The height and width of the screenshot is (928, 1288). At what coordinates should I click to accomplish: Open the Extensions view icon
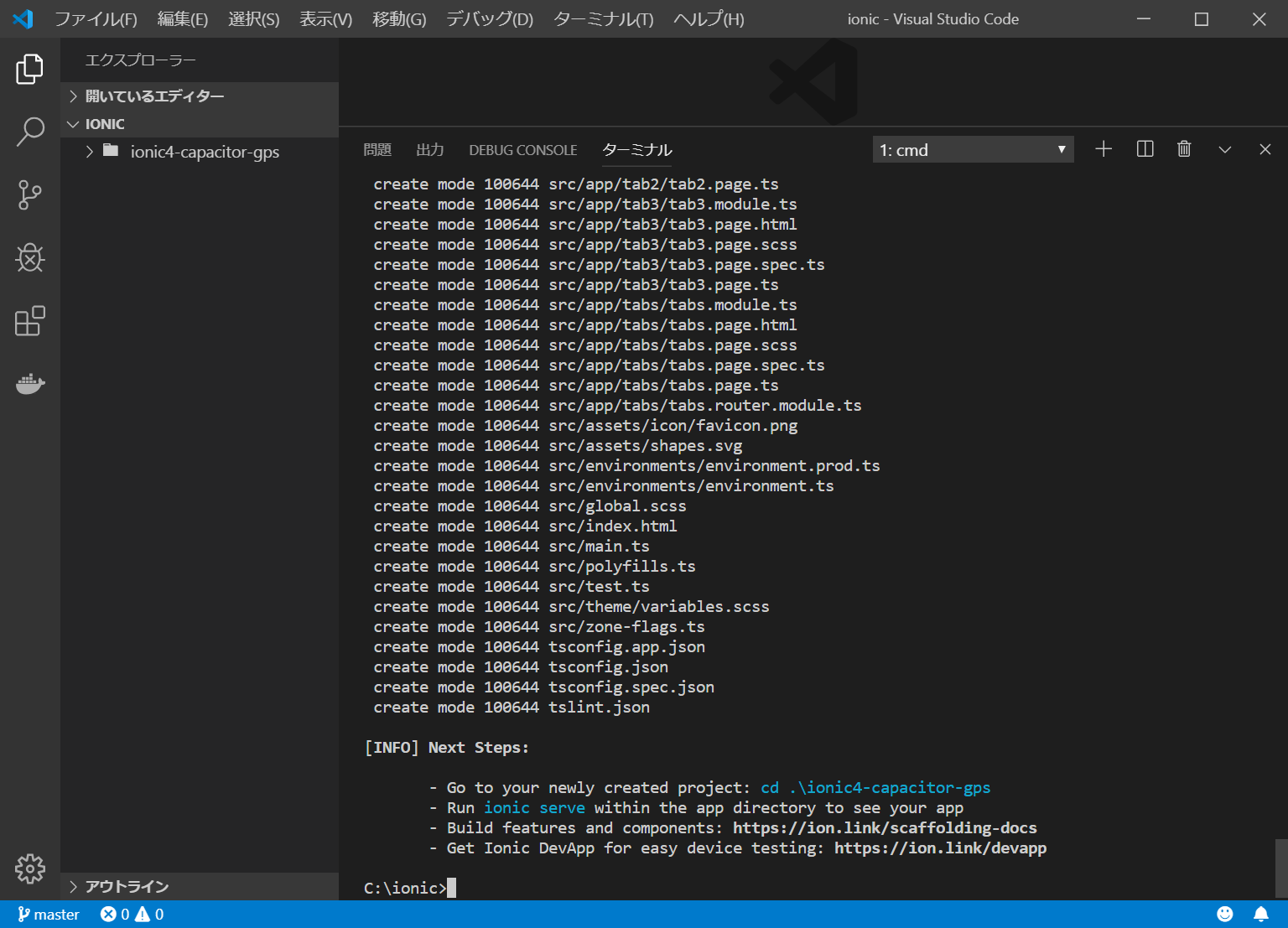pos(29,321)
